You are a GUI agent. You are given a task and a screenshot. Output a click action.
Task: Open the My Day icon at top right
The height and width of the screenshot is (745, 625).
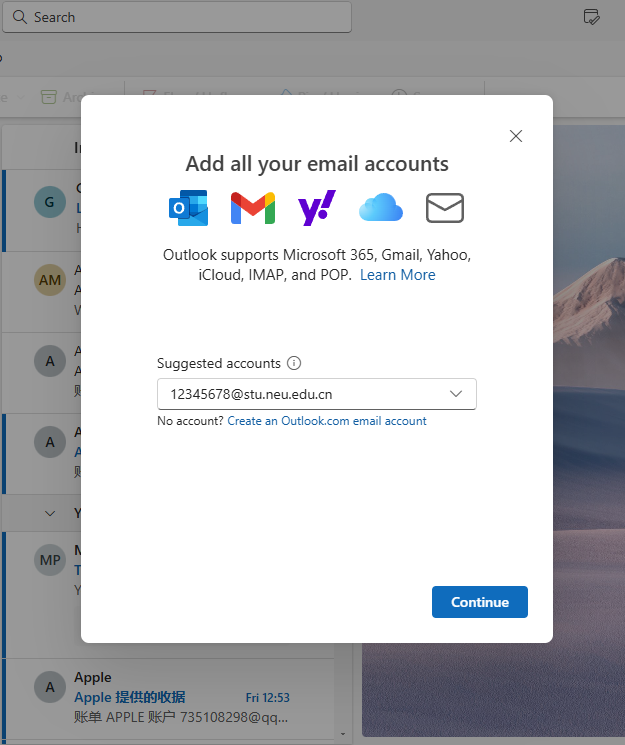click(591, 17)
